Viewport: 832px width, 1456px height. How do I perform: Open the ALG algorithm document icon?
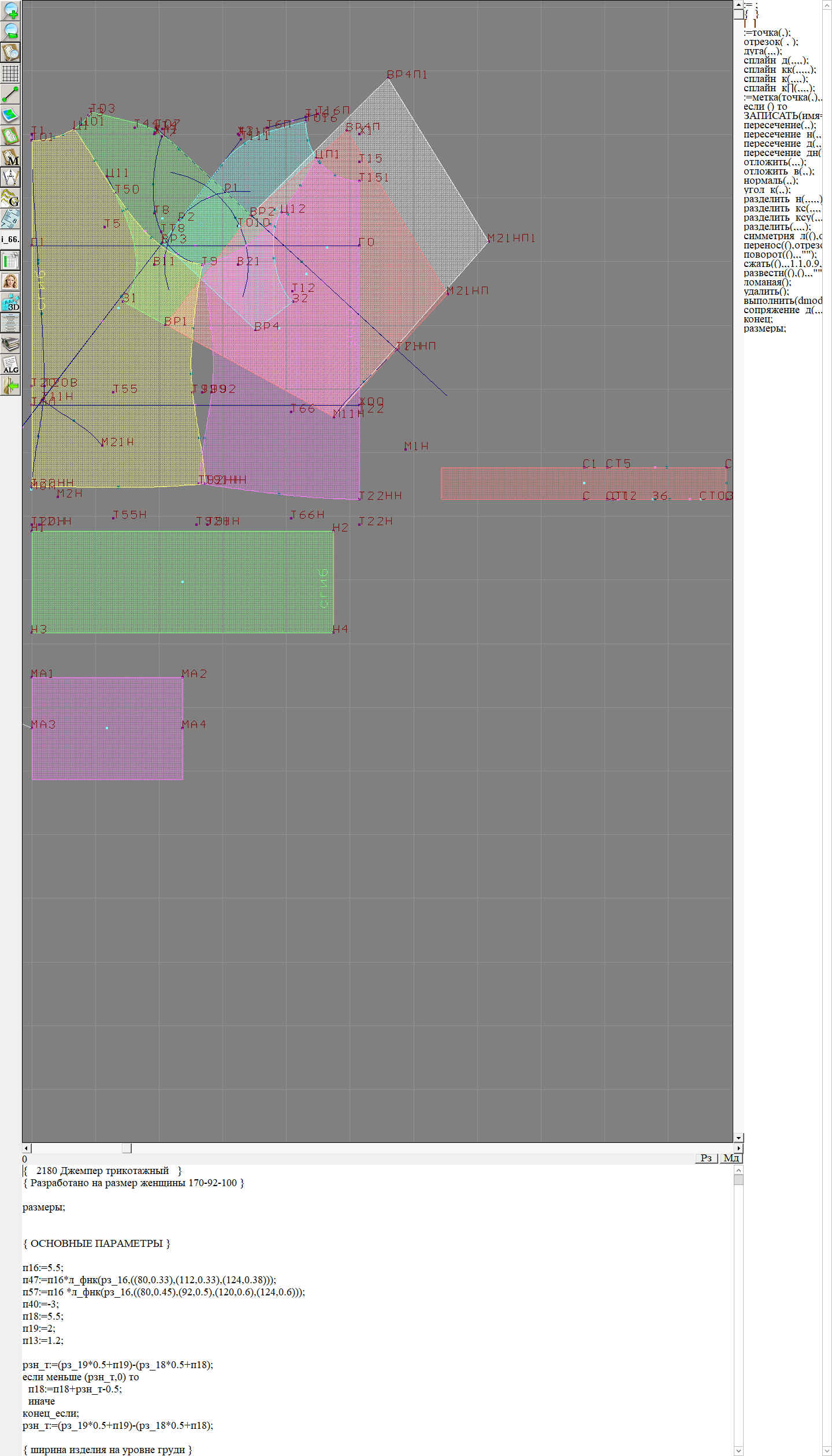[x=10, y=365]
